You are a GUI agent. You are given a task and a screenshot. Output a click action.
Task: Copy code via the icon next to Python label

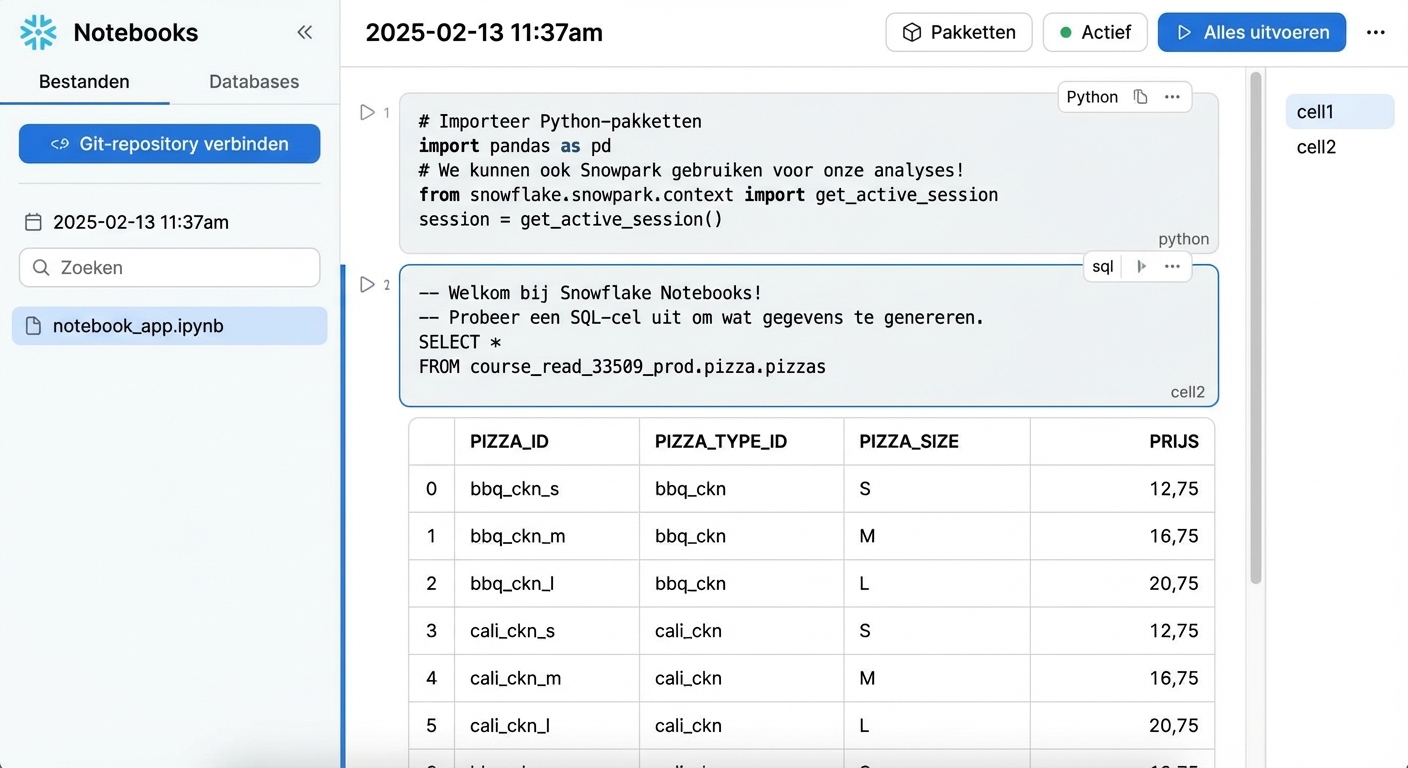pos(1140,96)
